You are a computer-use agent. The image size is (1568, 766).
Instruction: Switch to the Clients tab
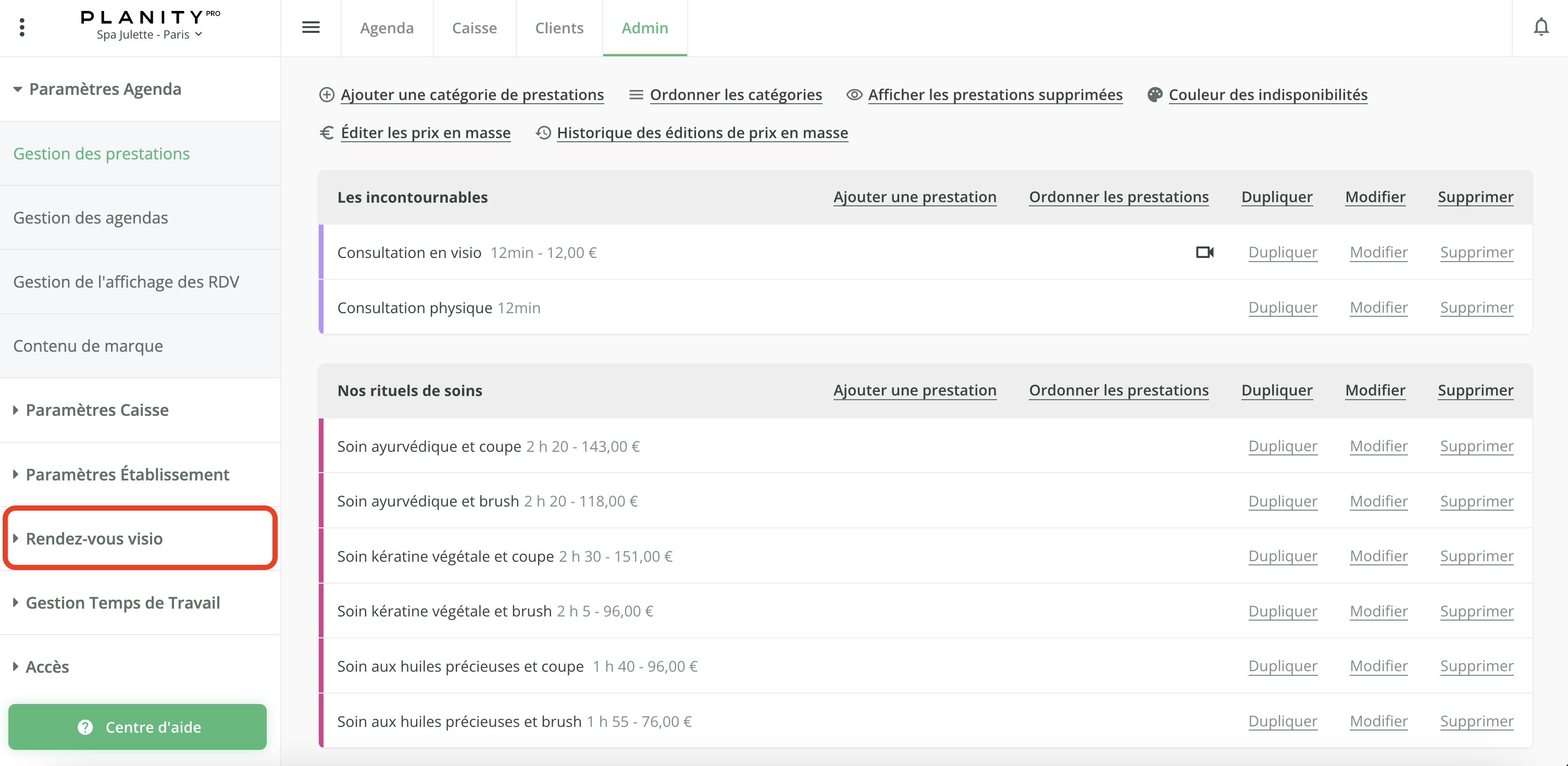coord(559,28)
